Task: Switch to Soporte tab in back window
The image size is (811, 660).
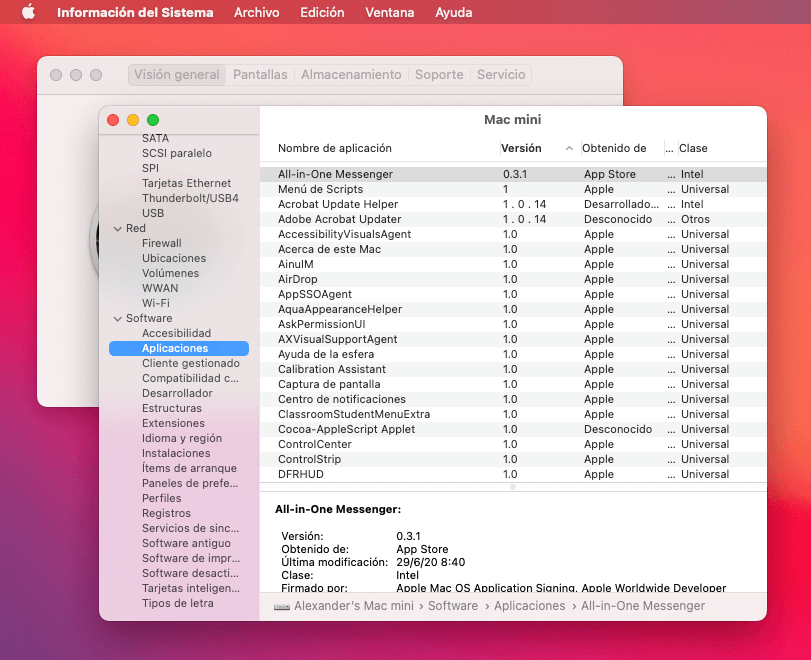Action: [x=439, y=74]
